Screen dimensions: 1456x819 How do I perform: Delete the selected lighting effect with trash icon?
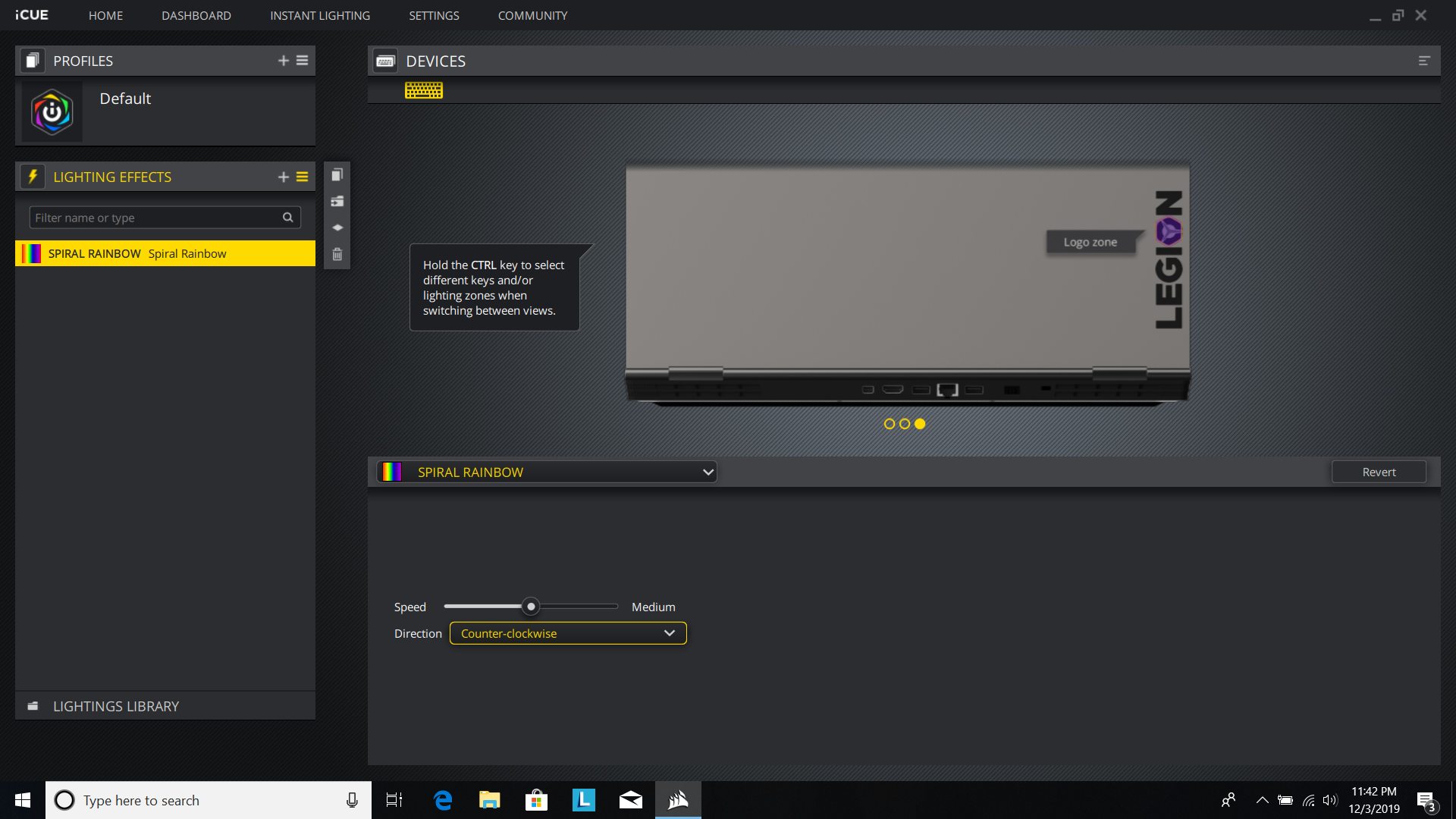point(337,254)
